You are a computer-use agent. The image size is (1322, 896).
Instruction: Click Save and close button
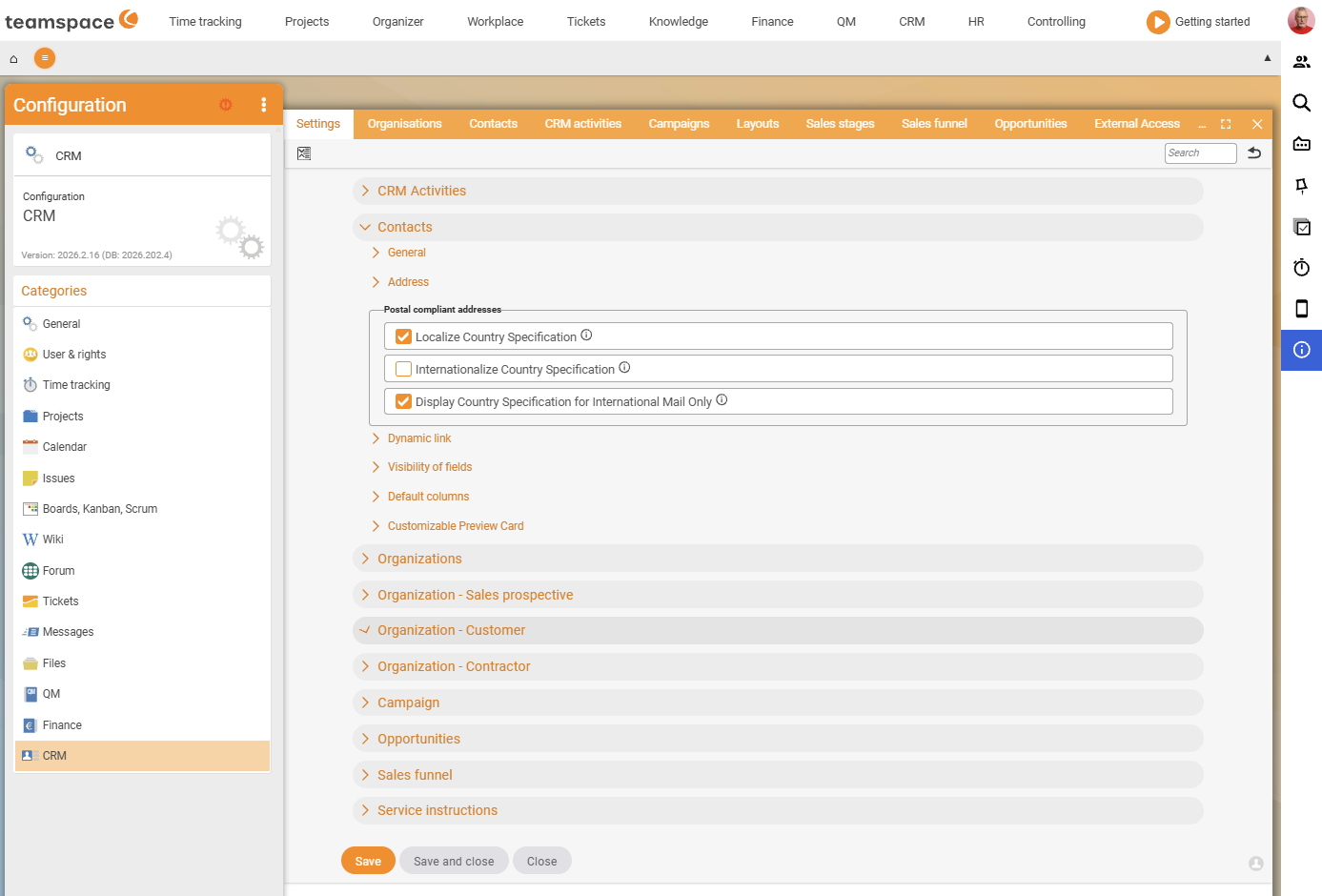click(454, 861)
